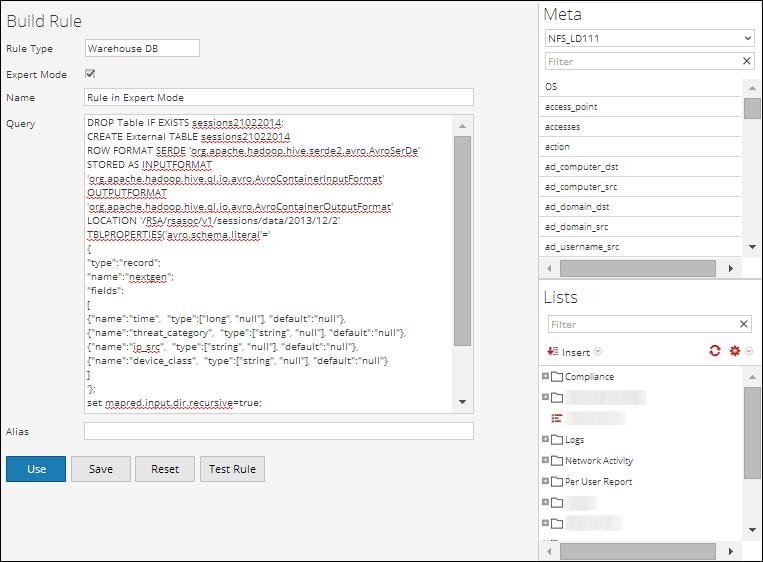Click the Meta Filter input field
763x562 pixels.
click(642, 61)
